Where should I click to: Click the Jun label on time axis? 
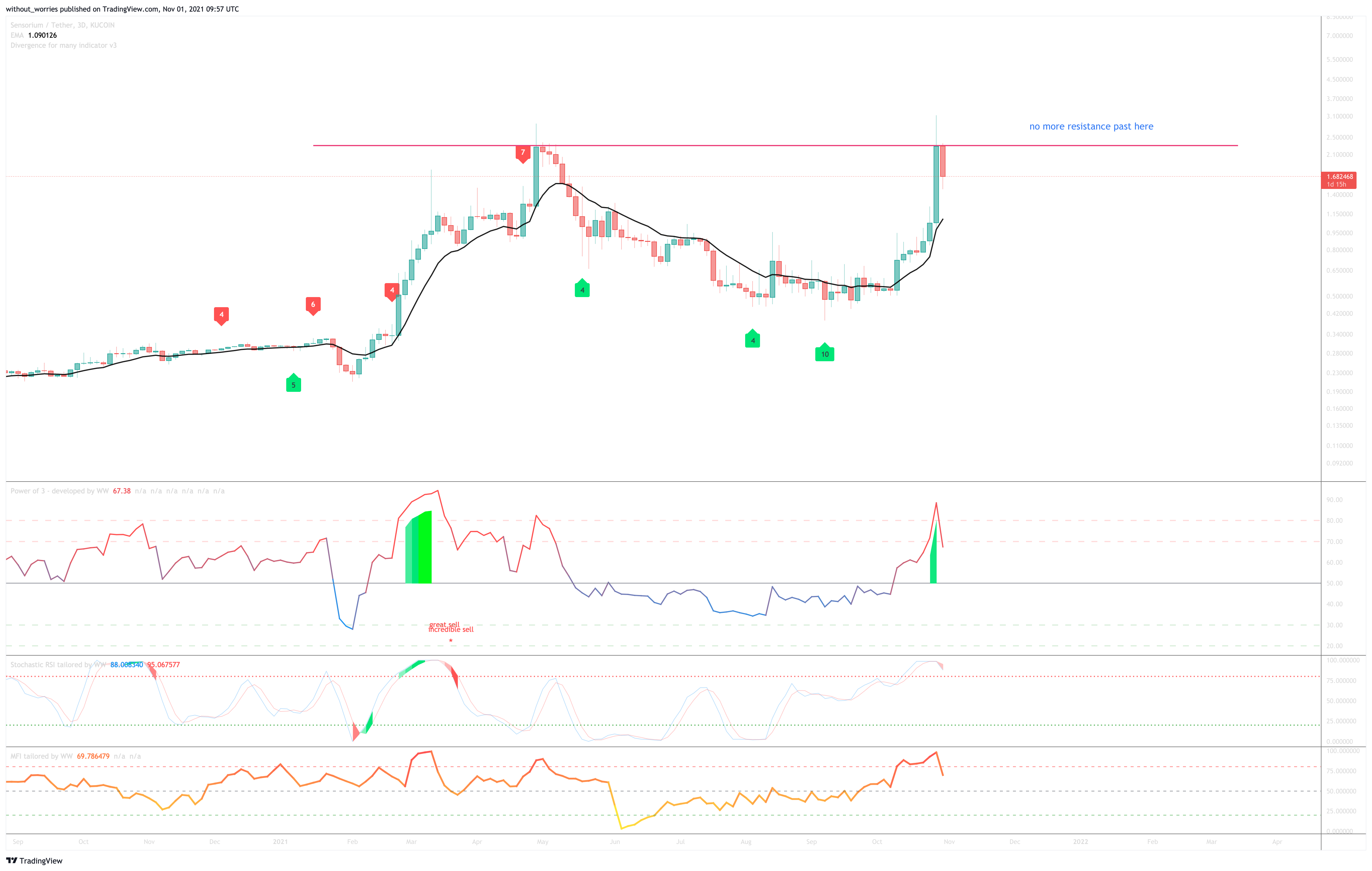tap(615, 842)
